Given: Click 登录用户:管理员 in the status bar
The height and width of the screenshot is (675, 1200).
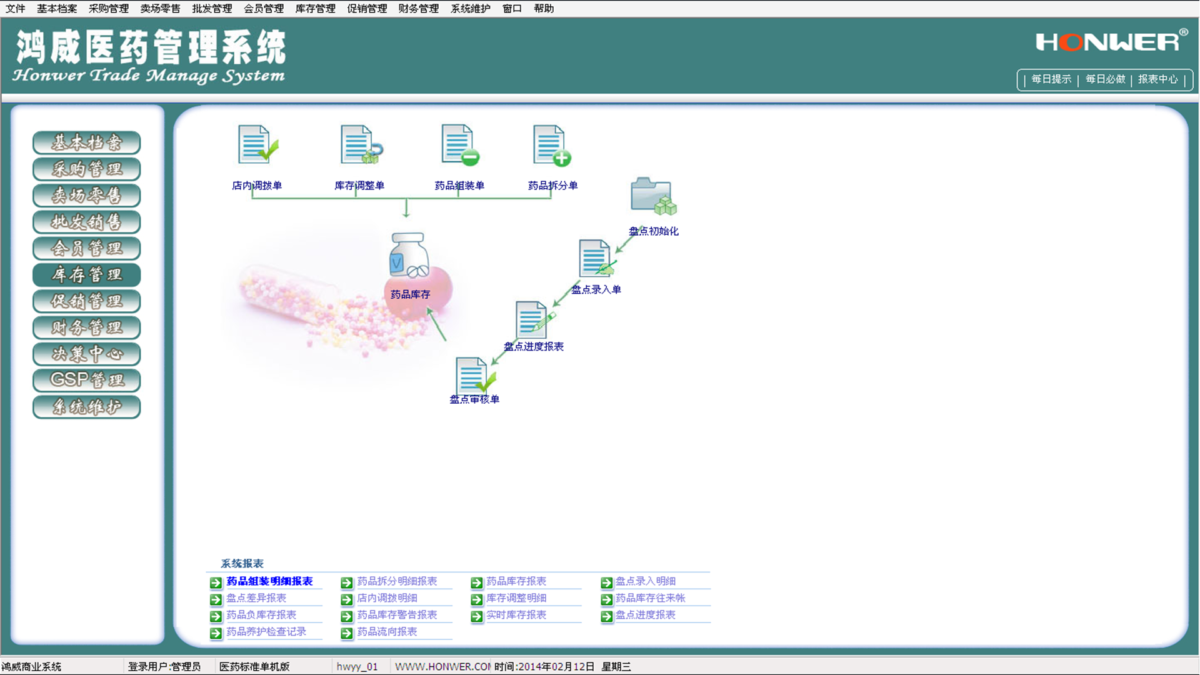Looking at the screenshot, I should (x=164, y=667).
